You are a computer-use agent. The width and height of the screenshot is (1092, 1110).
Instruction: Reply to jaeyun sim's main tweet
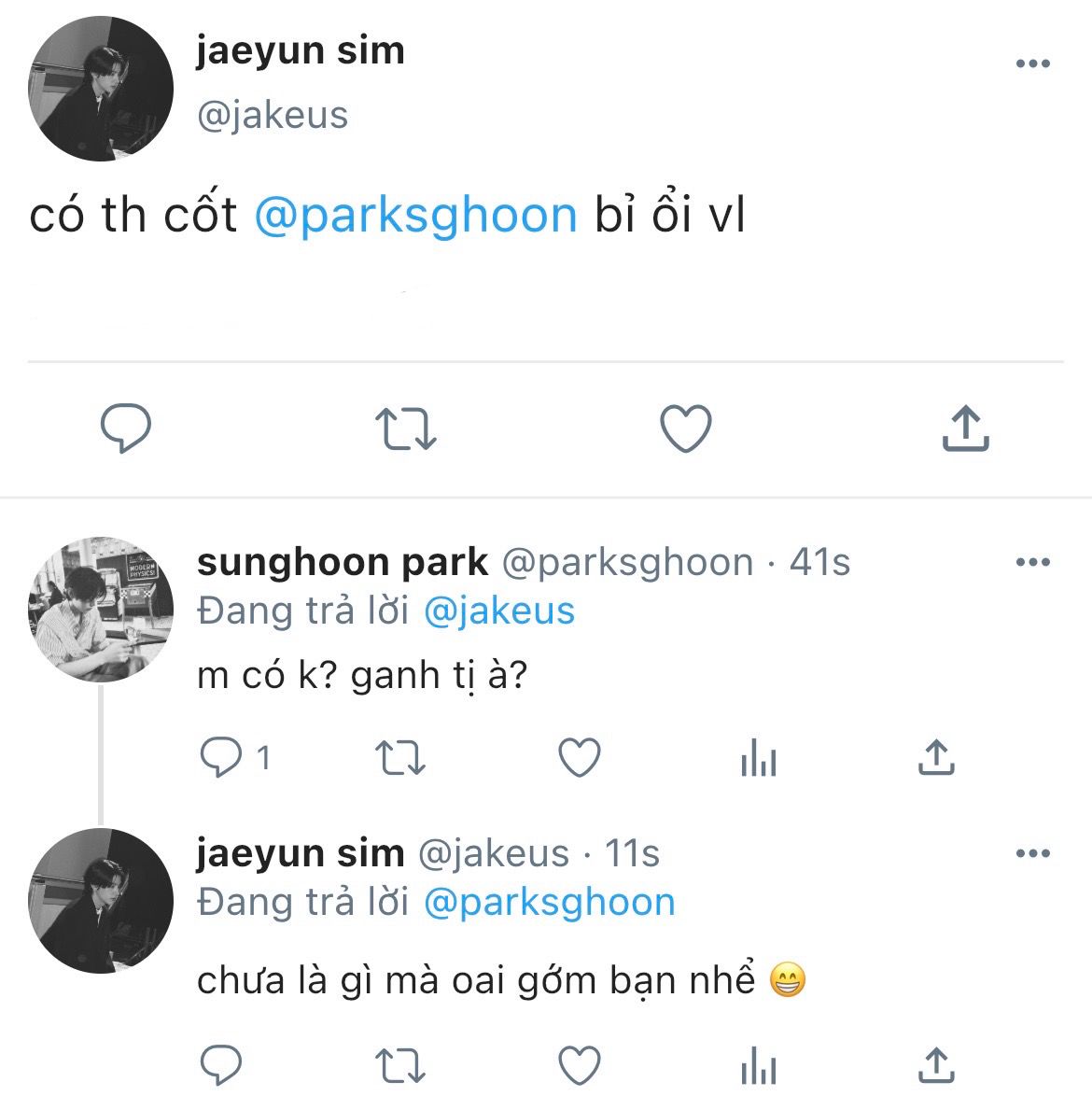click(x=126, y=429)
